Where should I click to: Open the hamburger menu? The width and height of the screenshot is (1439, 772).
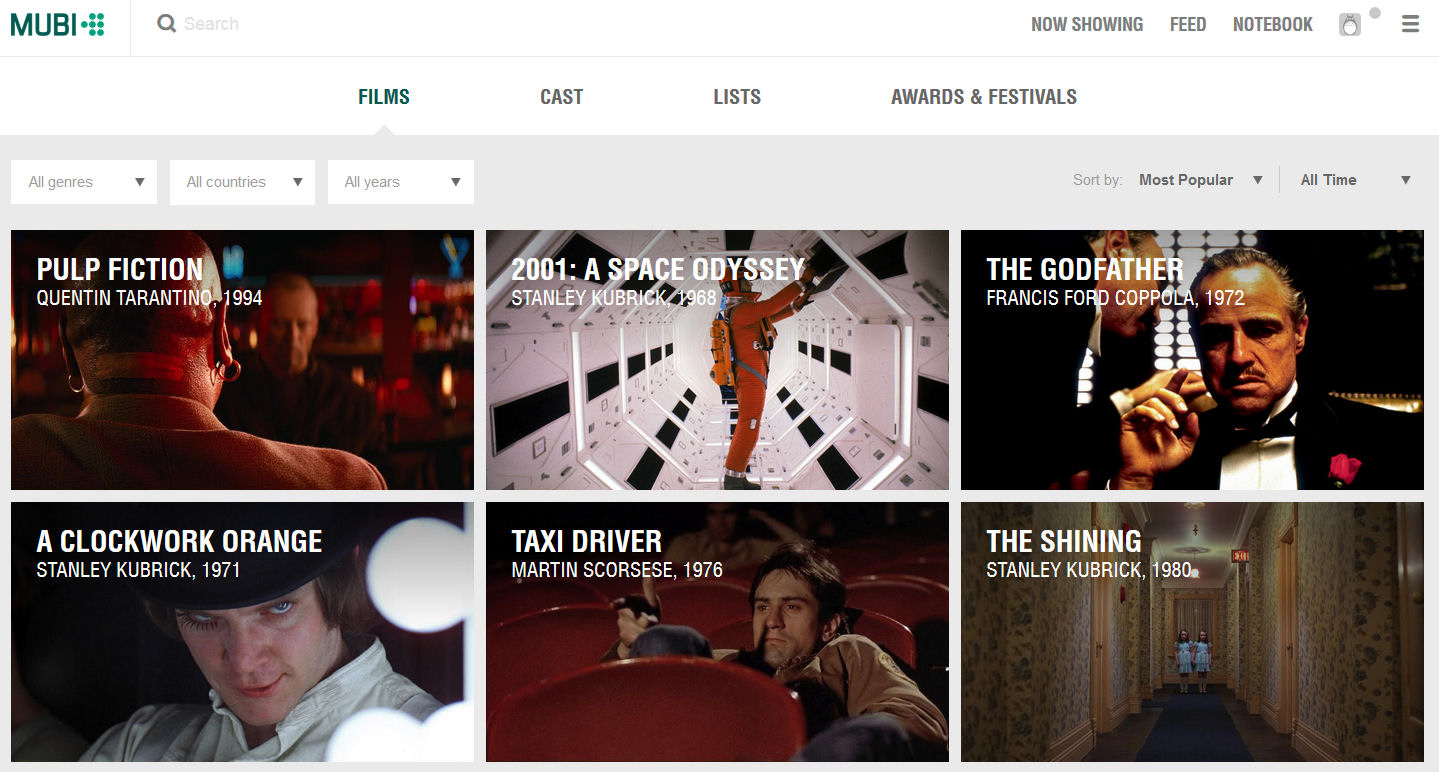(x=1410, y=24)
